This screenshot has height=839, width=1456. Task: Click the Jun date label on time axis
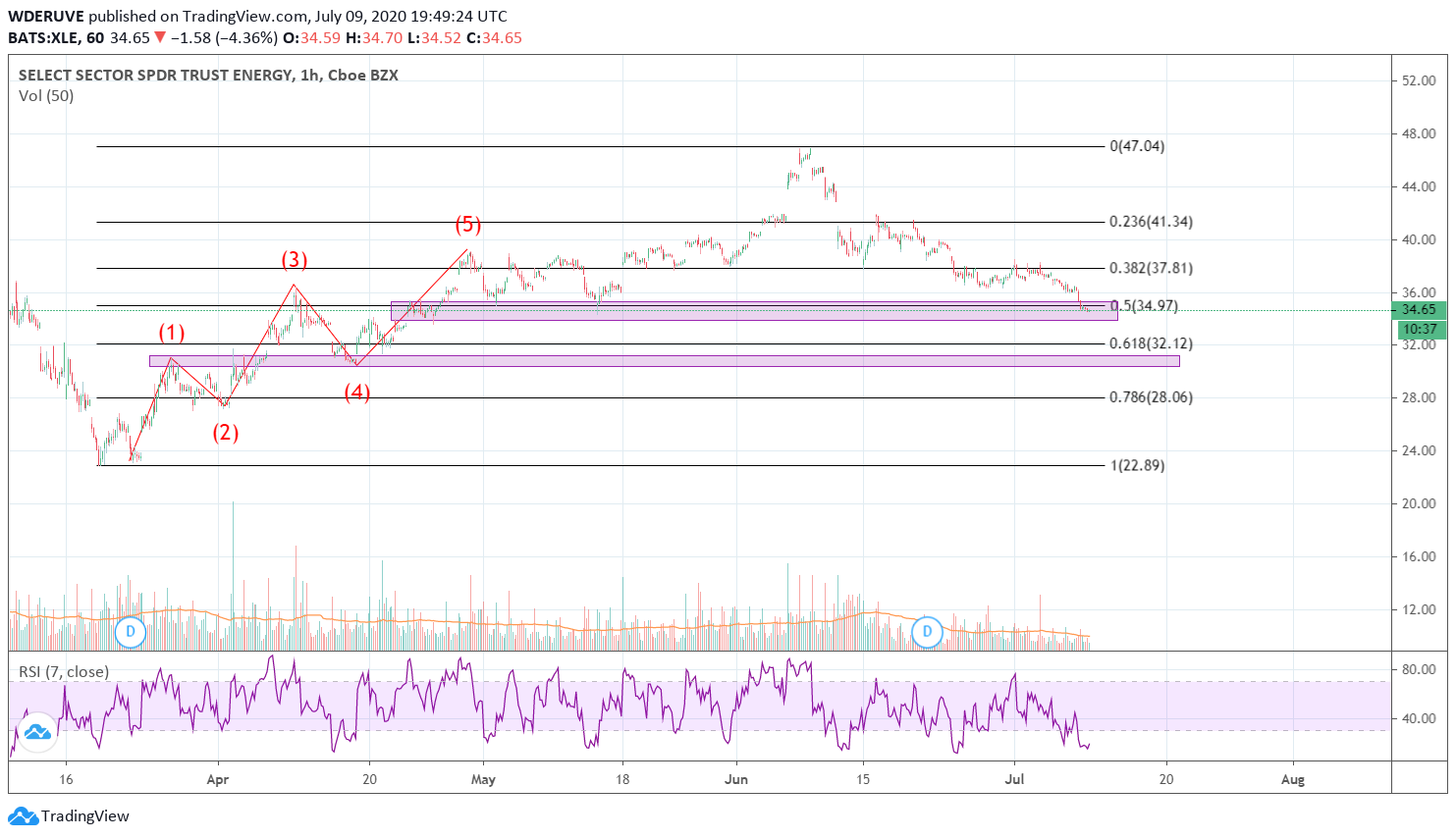pyautogui.click(x=736, y=780)
